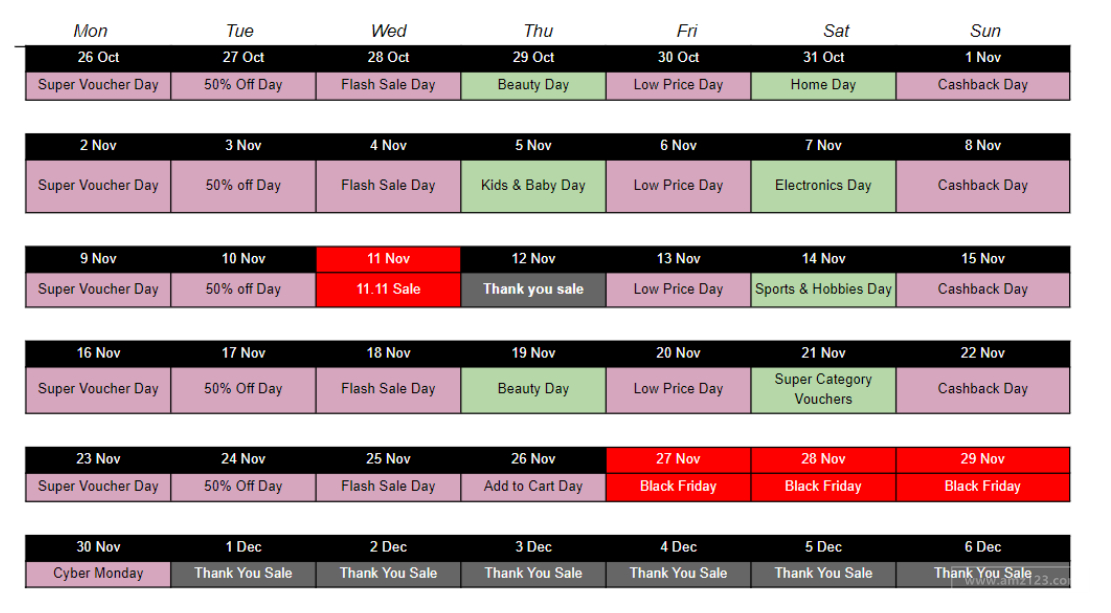Select Beauty Day under 19 Nov
Screen dimensions: 1111x613
pyautogui.click(x=533, y=389)
